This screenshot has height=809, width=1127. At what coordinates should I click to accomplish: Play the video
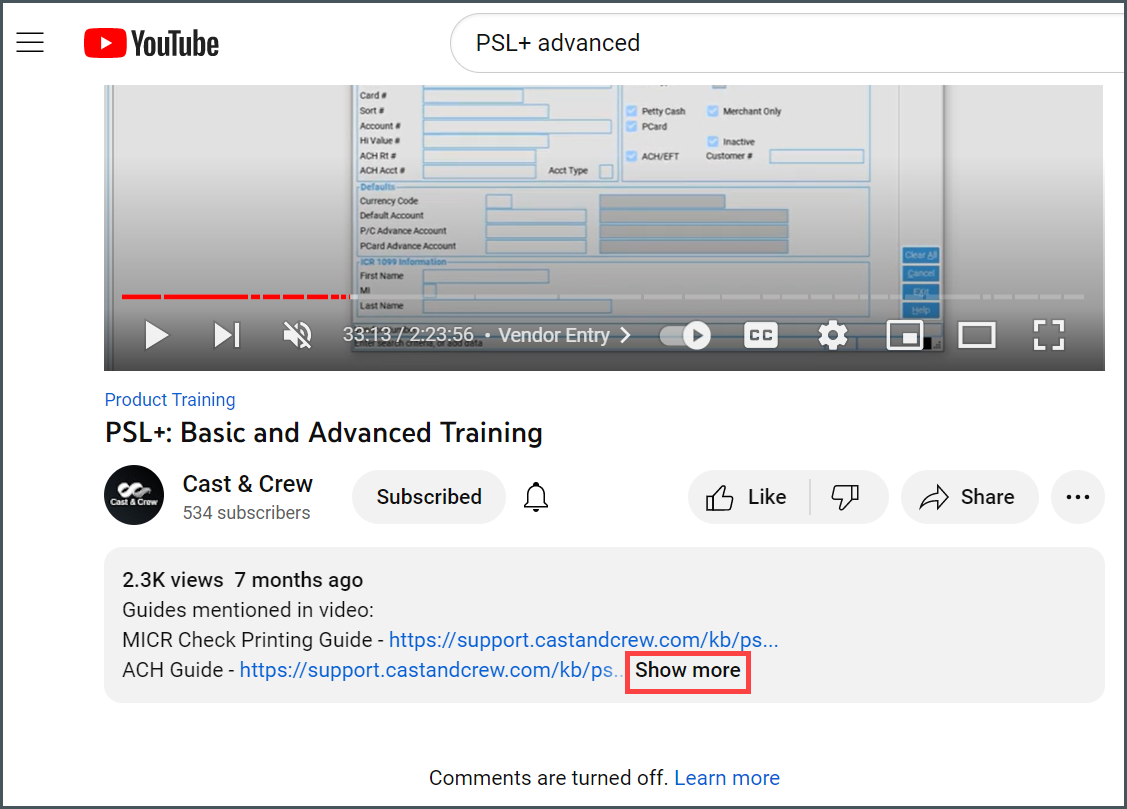click(156, 335)
